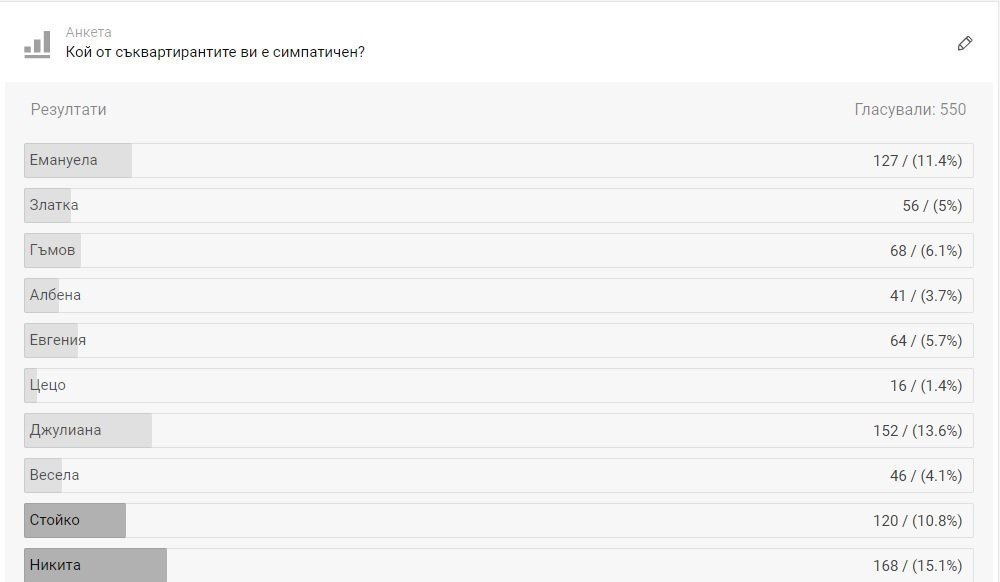
Task: Click the poll question text
Action: [x=215, y=51]
